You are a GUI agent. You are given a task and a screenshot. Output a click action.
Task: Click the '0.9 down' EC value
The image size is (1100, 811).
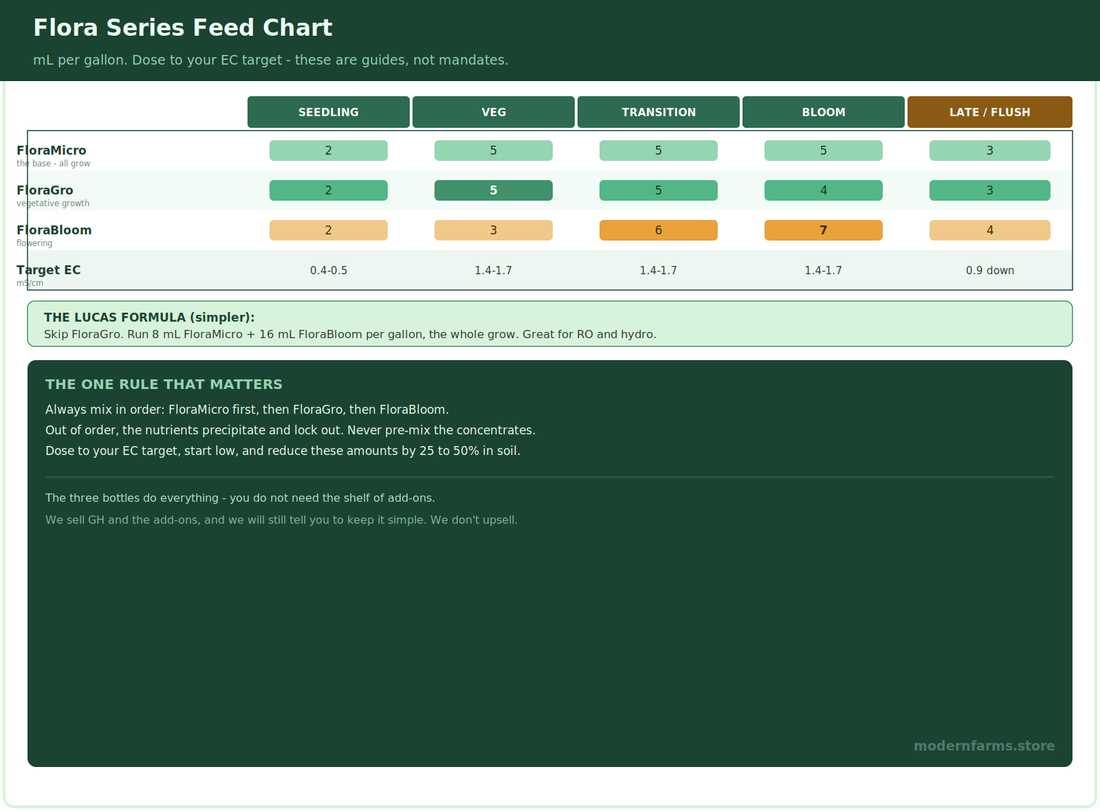(990, 270)
